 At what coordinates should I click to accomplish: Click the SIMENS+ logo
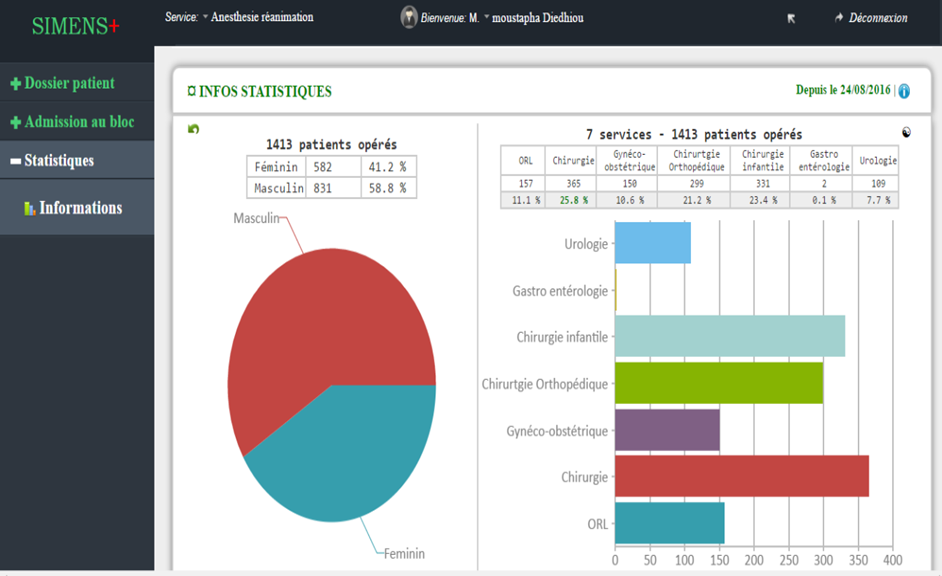[75, 26]
